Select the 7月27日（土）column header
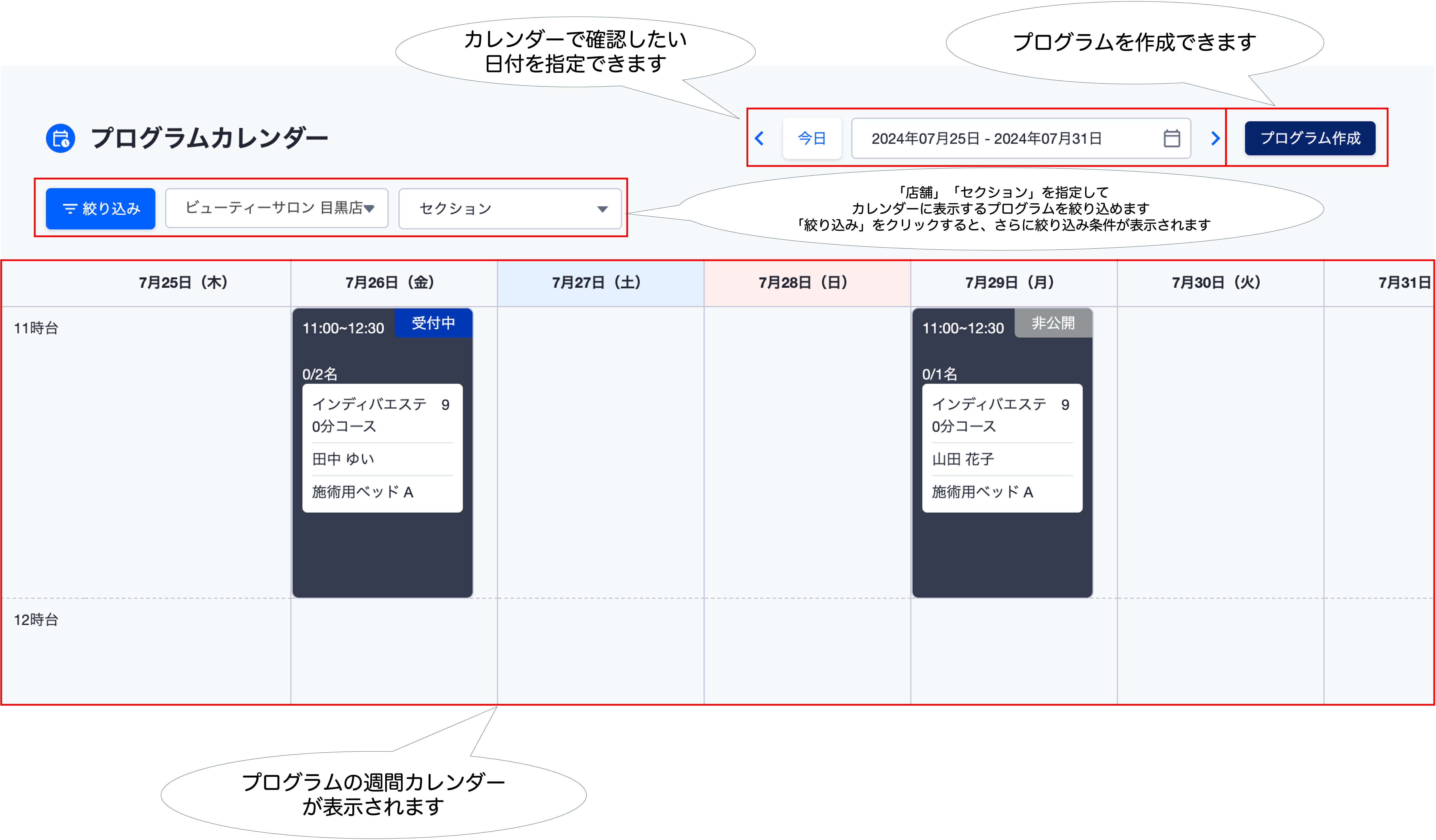 pos(601,283)
